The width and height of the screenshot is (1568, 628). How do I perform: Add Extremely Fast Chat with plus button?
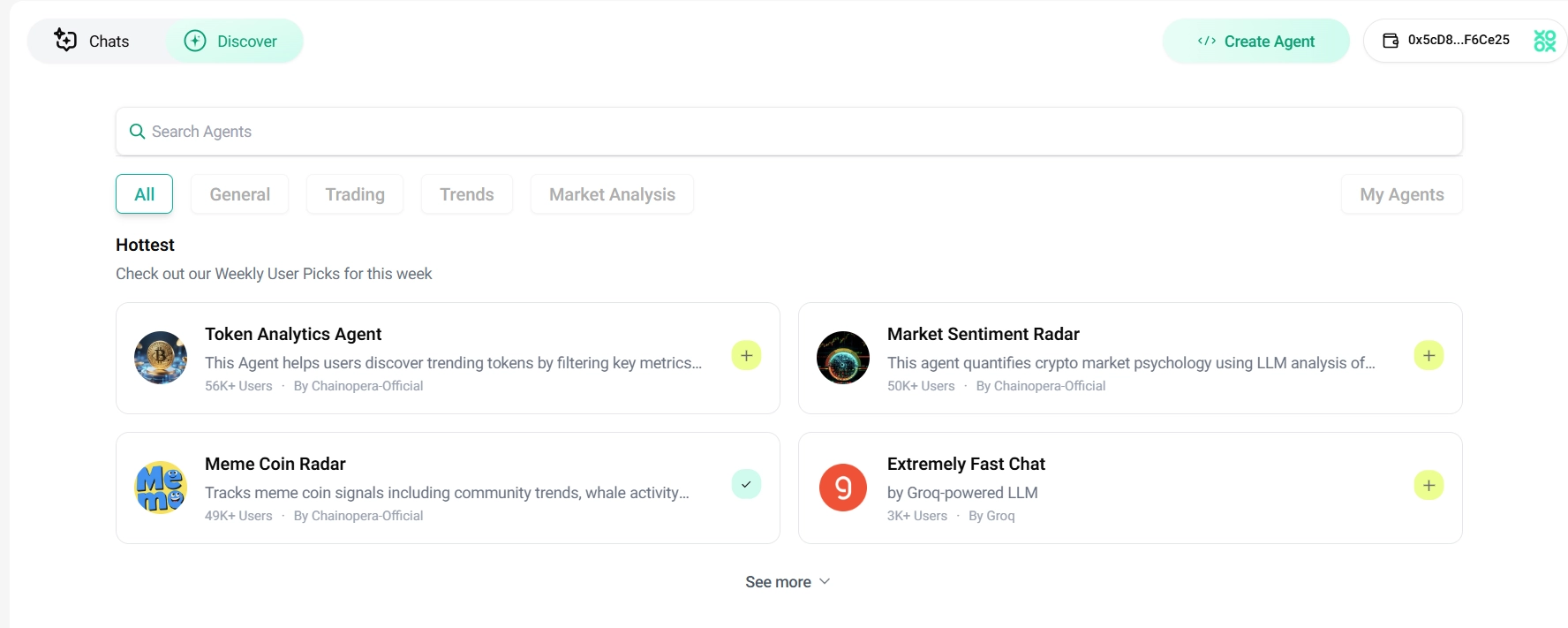tap(1429, 485)
